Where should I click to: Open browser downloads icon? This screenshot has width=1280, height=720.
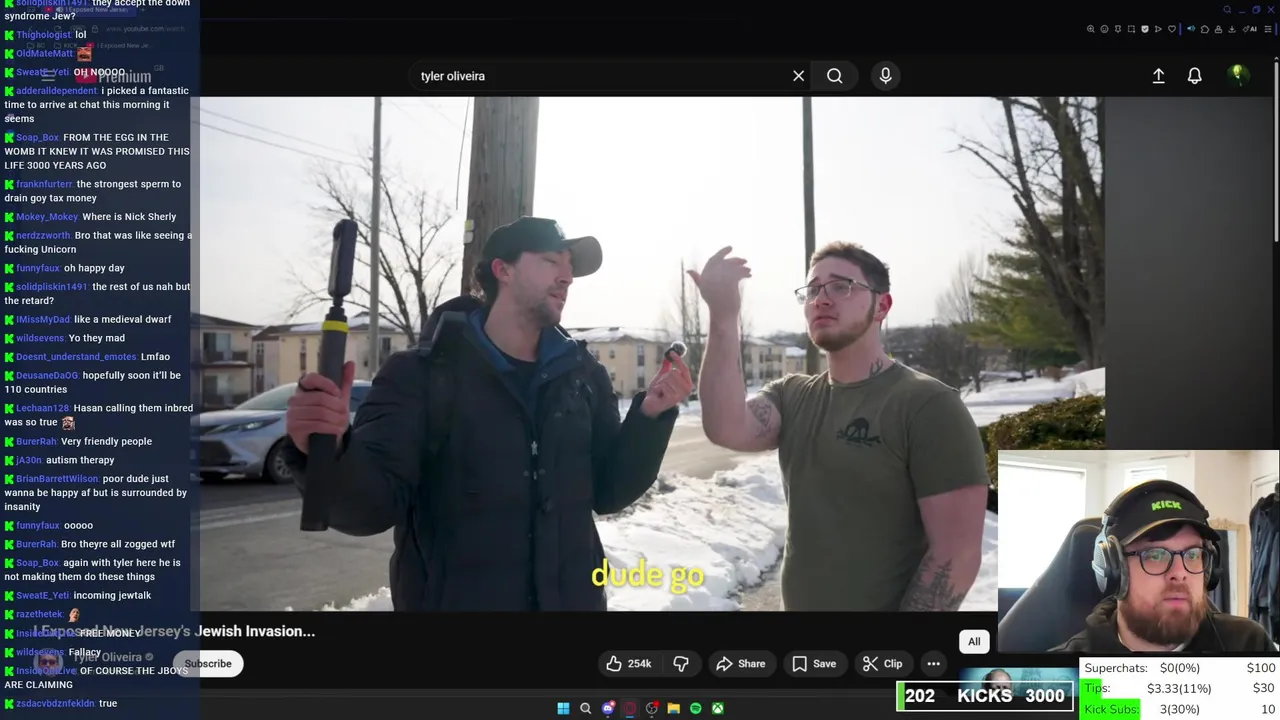point(1231,29)
